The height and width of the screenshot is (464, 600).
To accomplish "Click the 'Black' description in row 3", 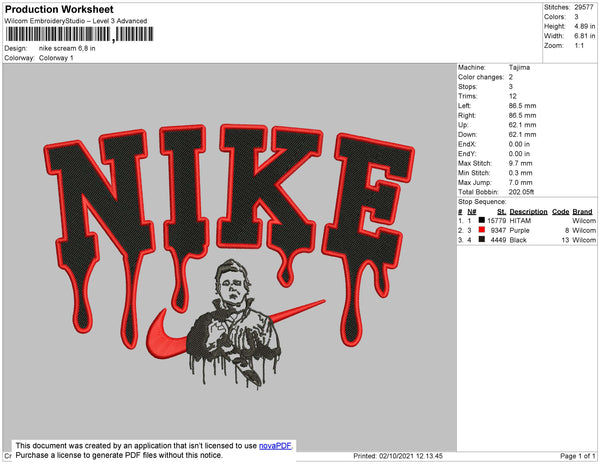I will [518, 240].
